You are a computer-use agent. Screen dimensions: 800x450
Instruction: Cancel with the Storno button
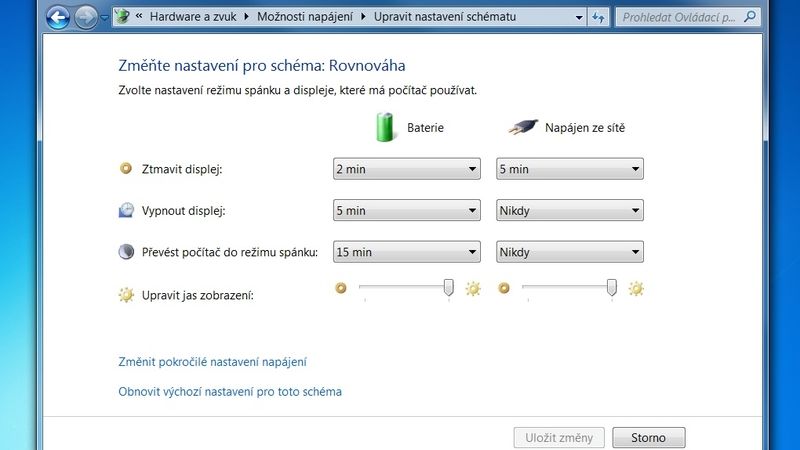tap(648, 438)
